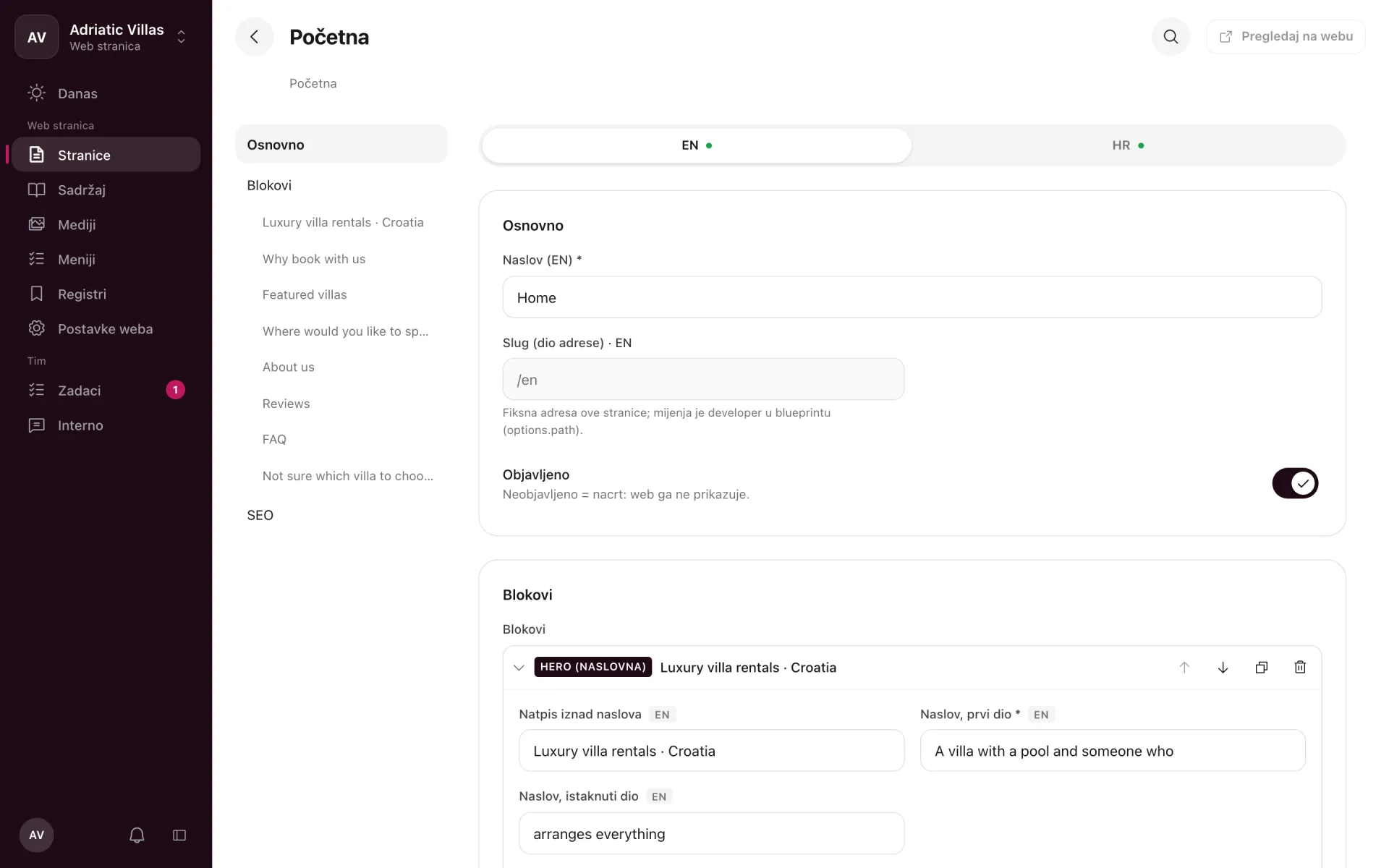Collapse sidebar using panel icon

point(179,835)
